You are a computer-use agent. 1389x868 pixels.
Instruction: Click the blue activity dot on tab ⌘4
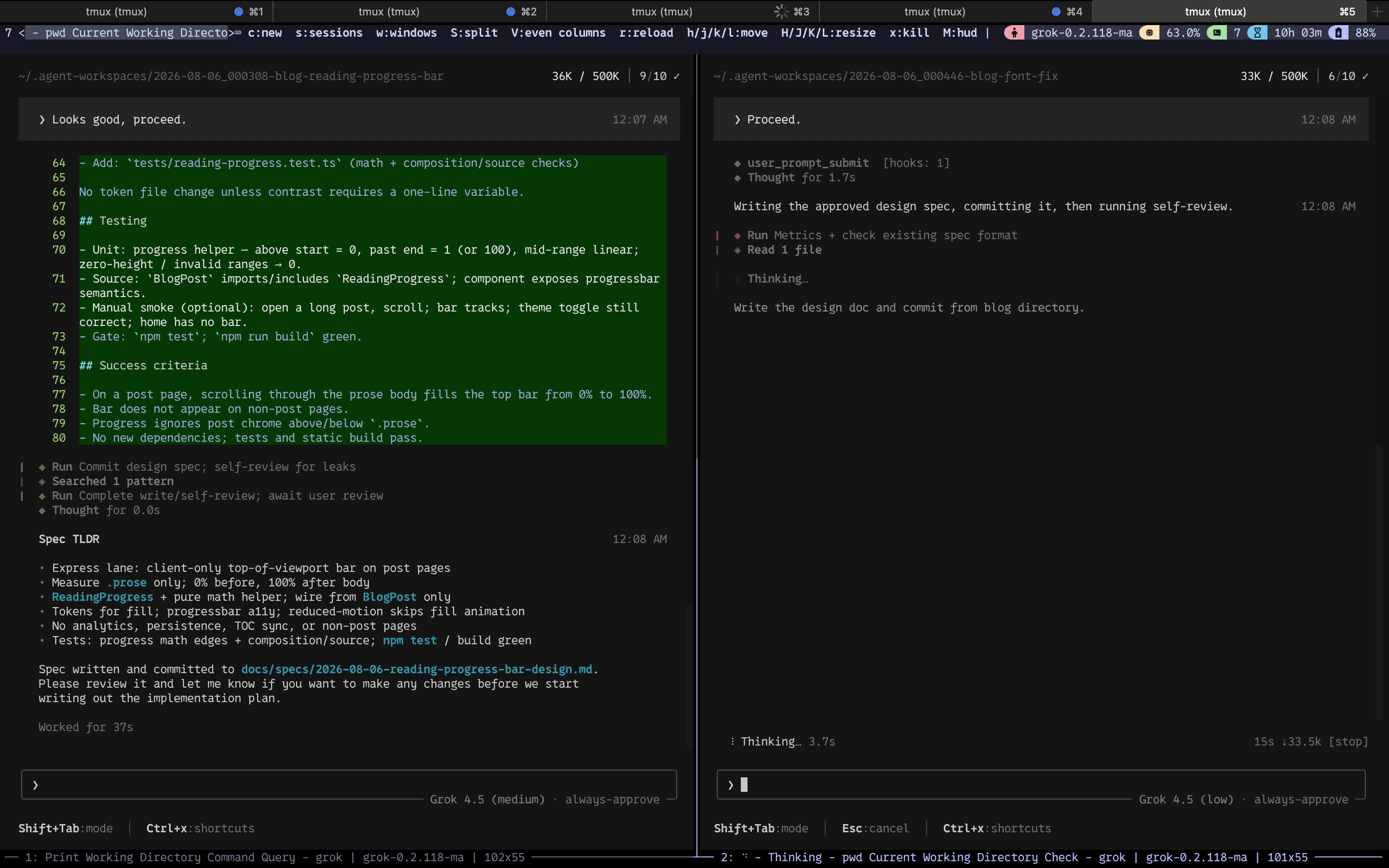click(x=1056, y=12)
